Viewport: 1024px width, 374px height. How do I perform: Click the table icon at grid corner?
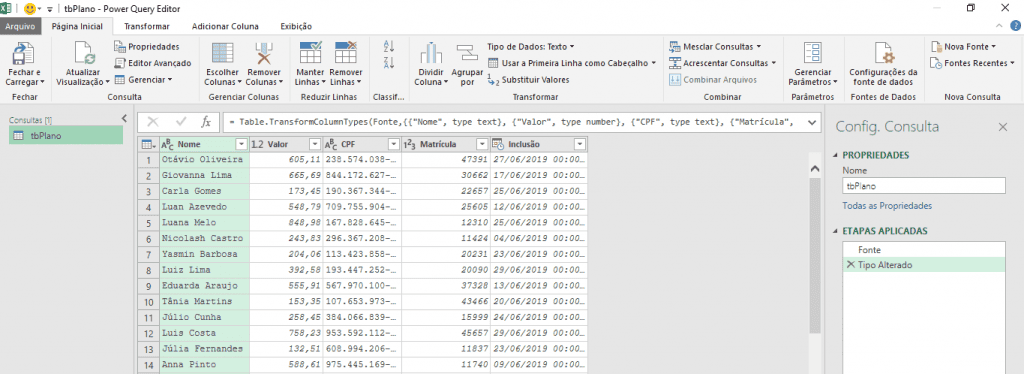(x=148, y=144)
